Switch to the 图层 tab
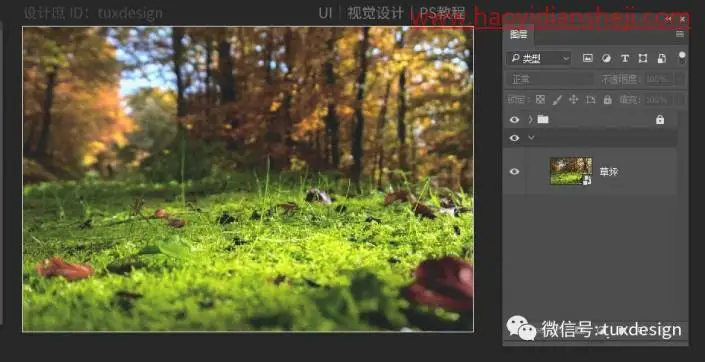Image resolution: width=705 pixels, height=362 pixels. (518, 35)
